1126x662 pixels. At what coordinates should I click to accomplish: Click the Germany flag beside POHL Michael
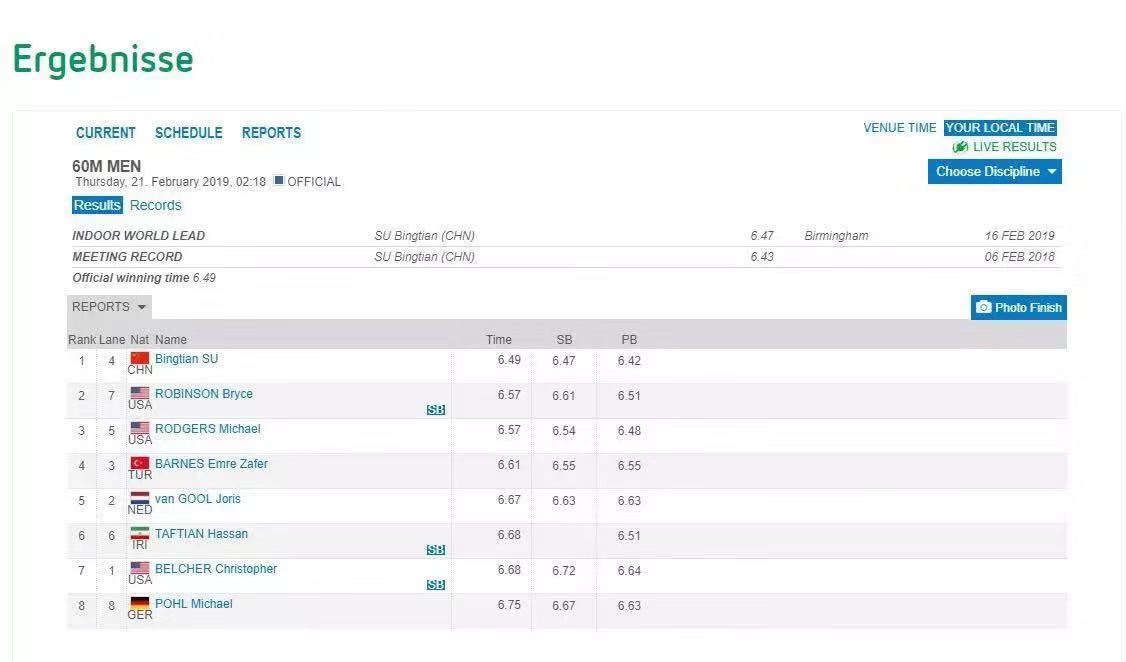coord(139,603)
